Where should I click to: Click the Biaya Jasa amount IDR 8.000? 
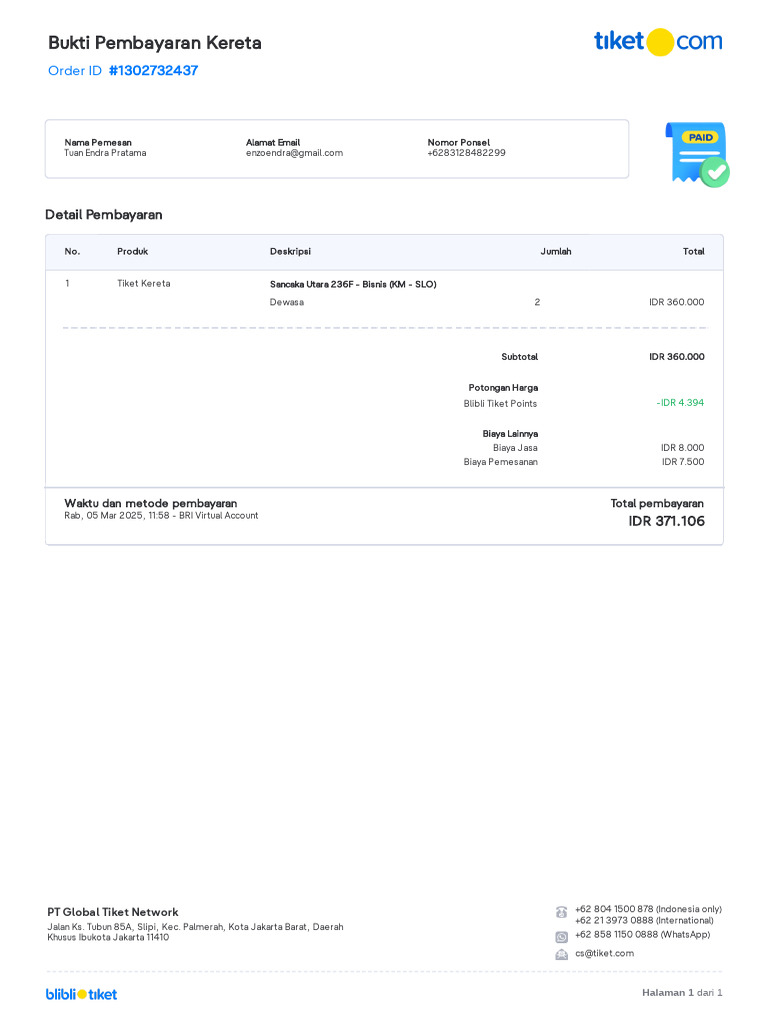coord(682,448)
